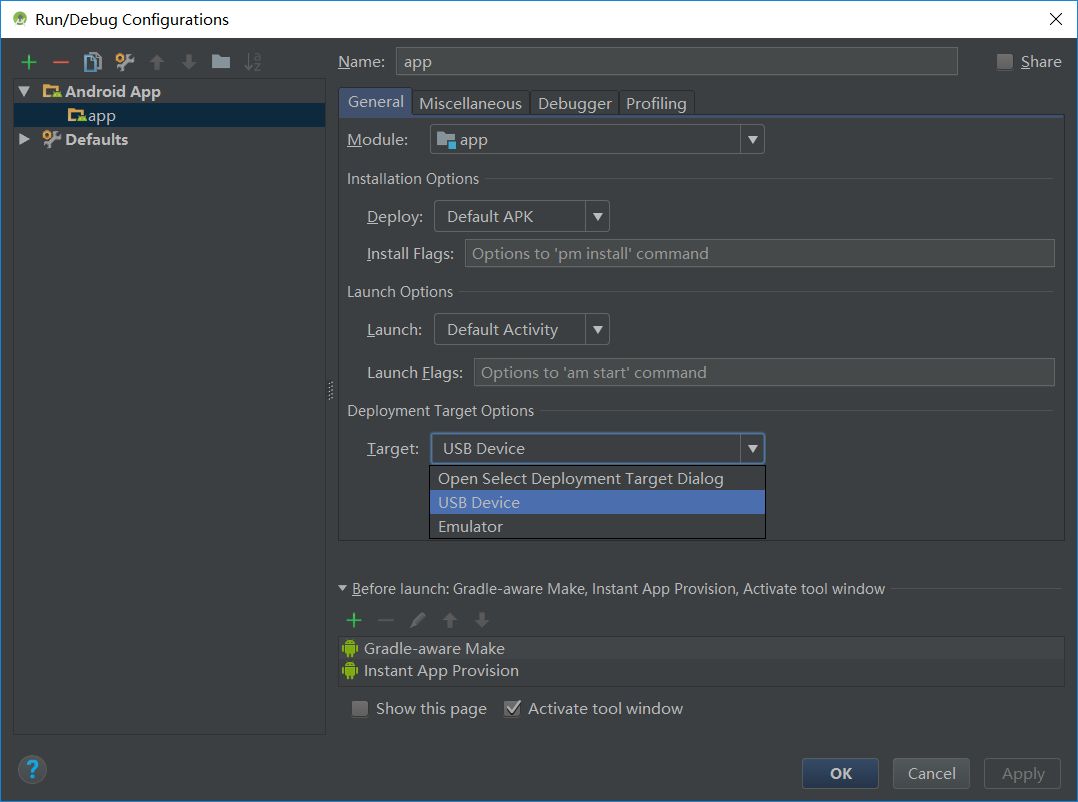Viewport: 1078px width, 802px height.
Task: Switch to the Profiling tab
Action: coord(656,103)
